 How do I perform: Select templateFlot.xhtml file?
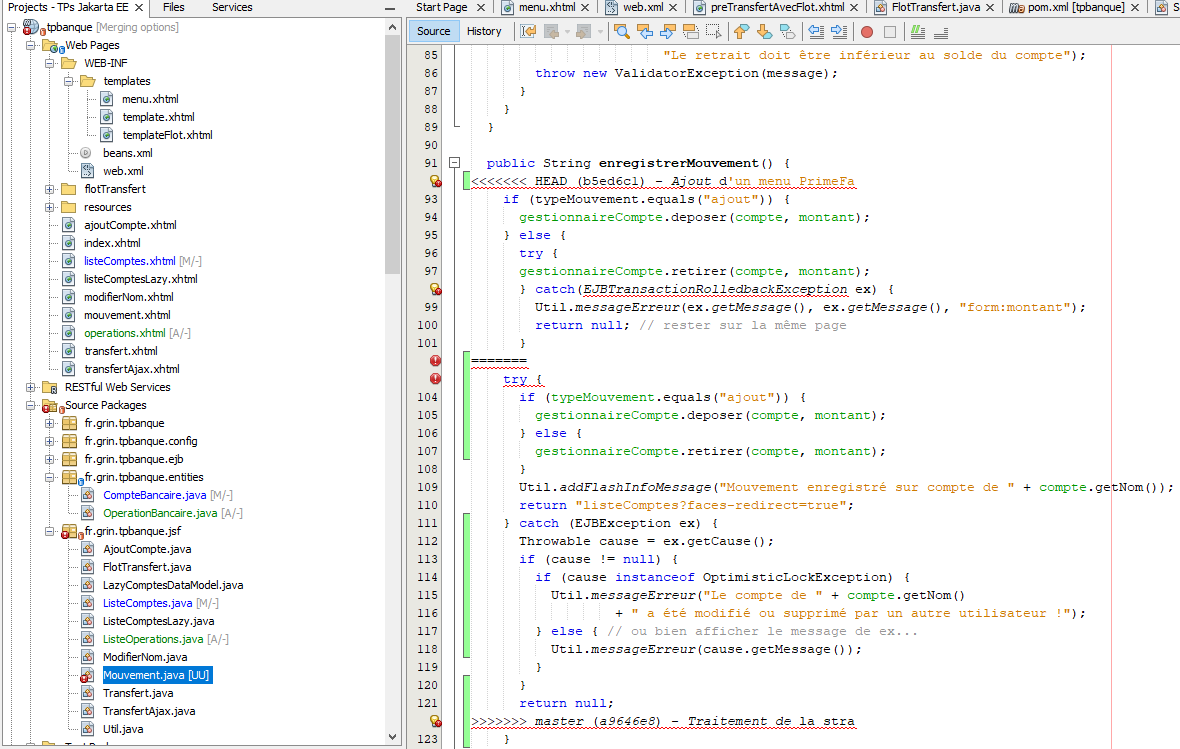pyautogui.click(x=167, y=135)
